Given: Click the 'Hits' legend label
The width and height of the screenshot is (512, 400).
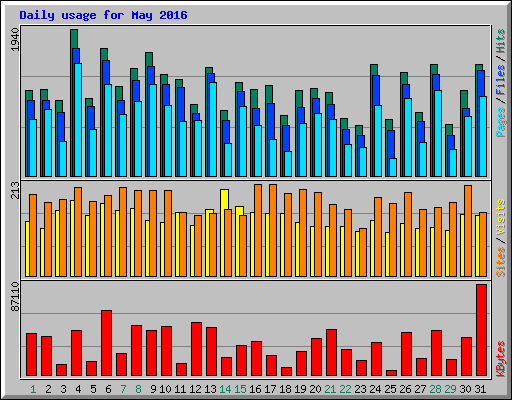Looking at the screenshot, I should (501, 41).
